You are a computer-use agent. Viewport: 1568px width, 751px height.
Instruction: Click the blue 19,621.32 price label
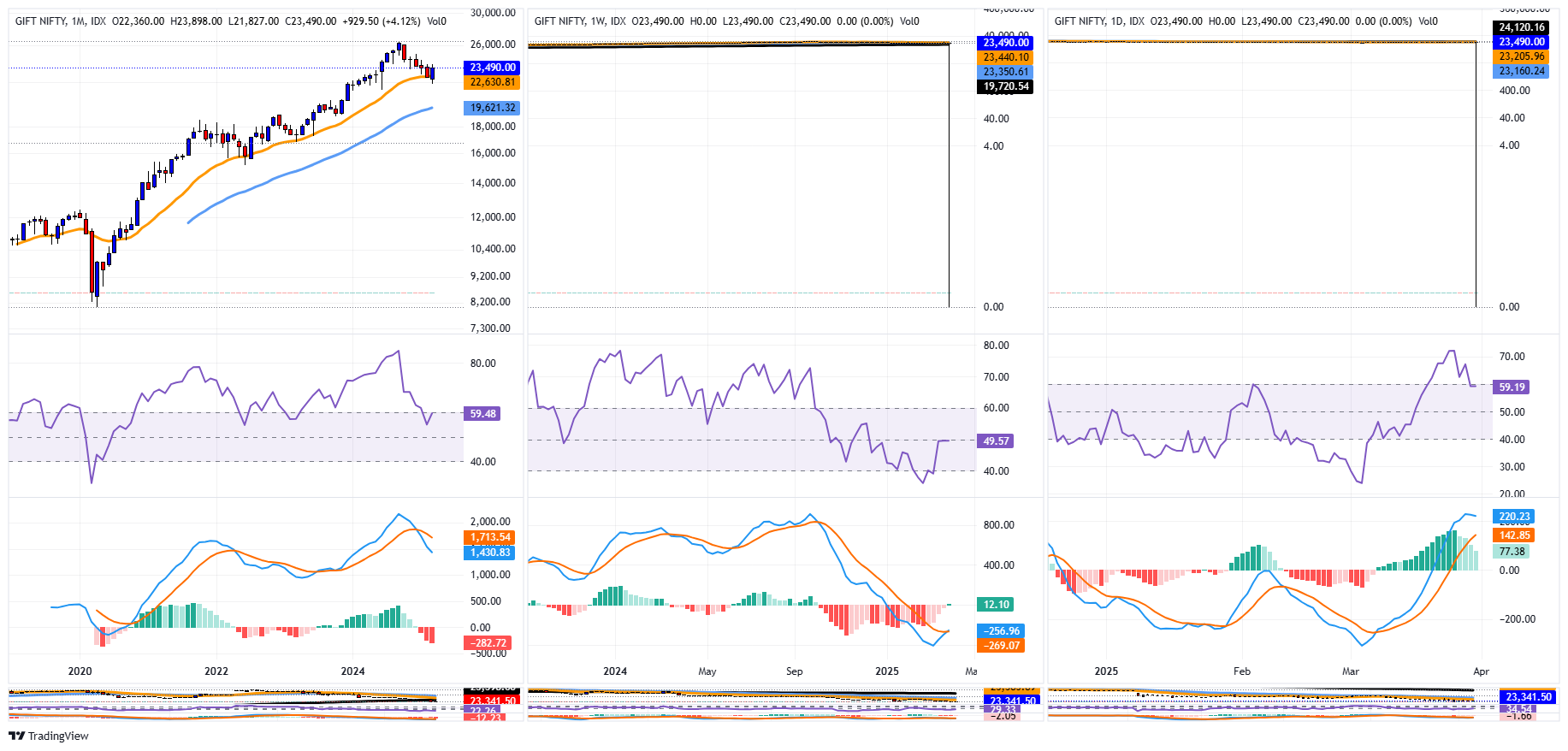click(x=492, y=108)
